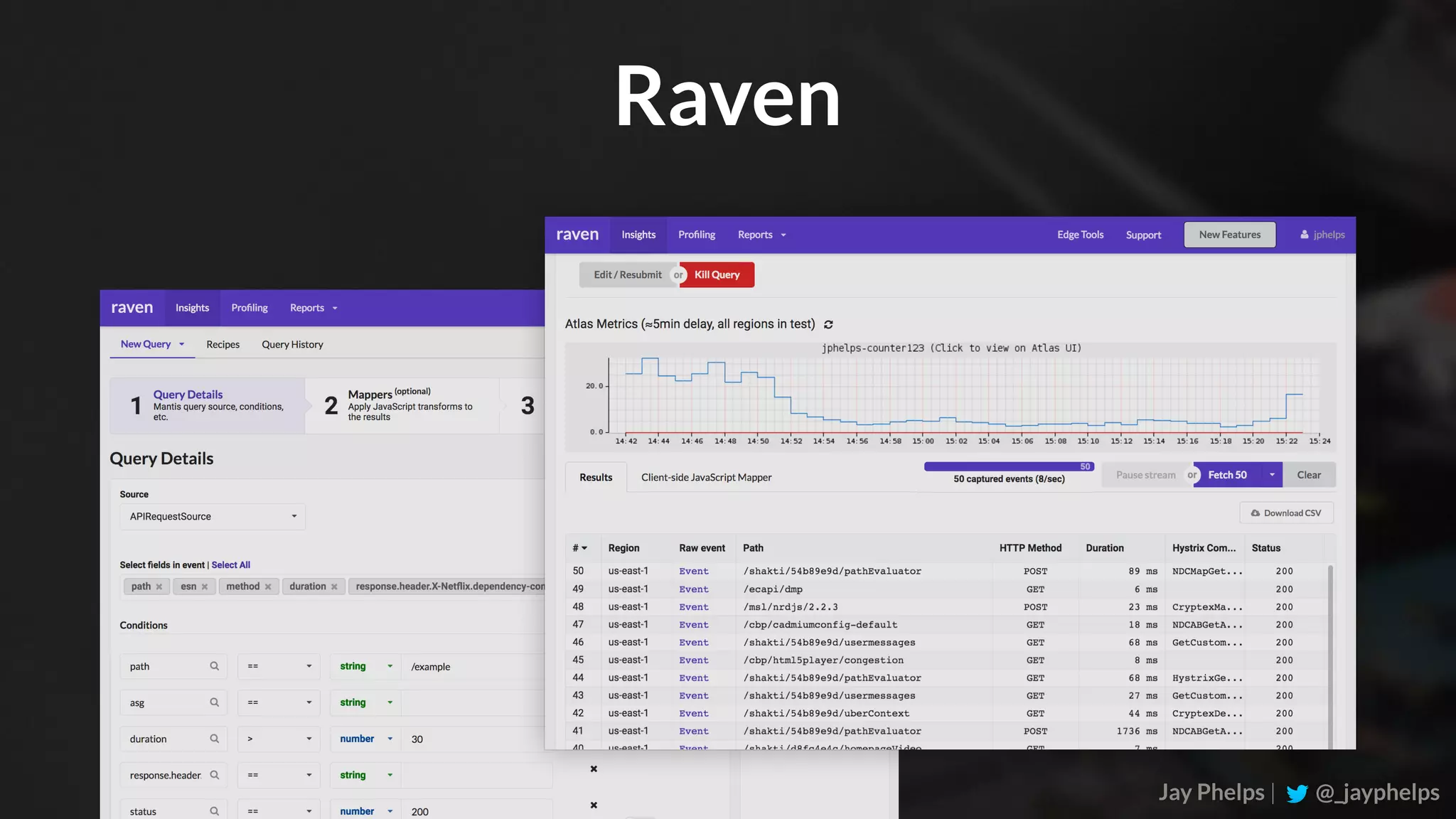Open the New Query dropdown

pos(152,344)
